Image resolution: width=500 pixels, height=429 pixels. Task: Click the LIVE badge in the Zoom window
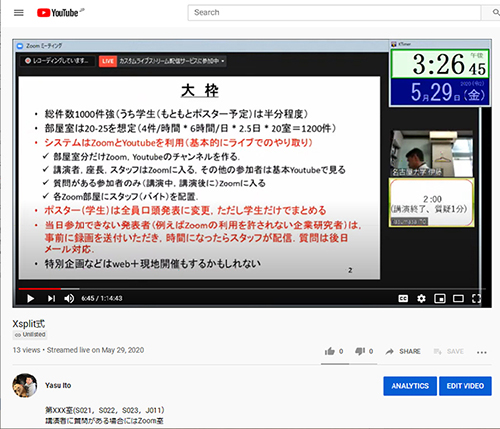tap(108, 61)
